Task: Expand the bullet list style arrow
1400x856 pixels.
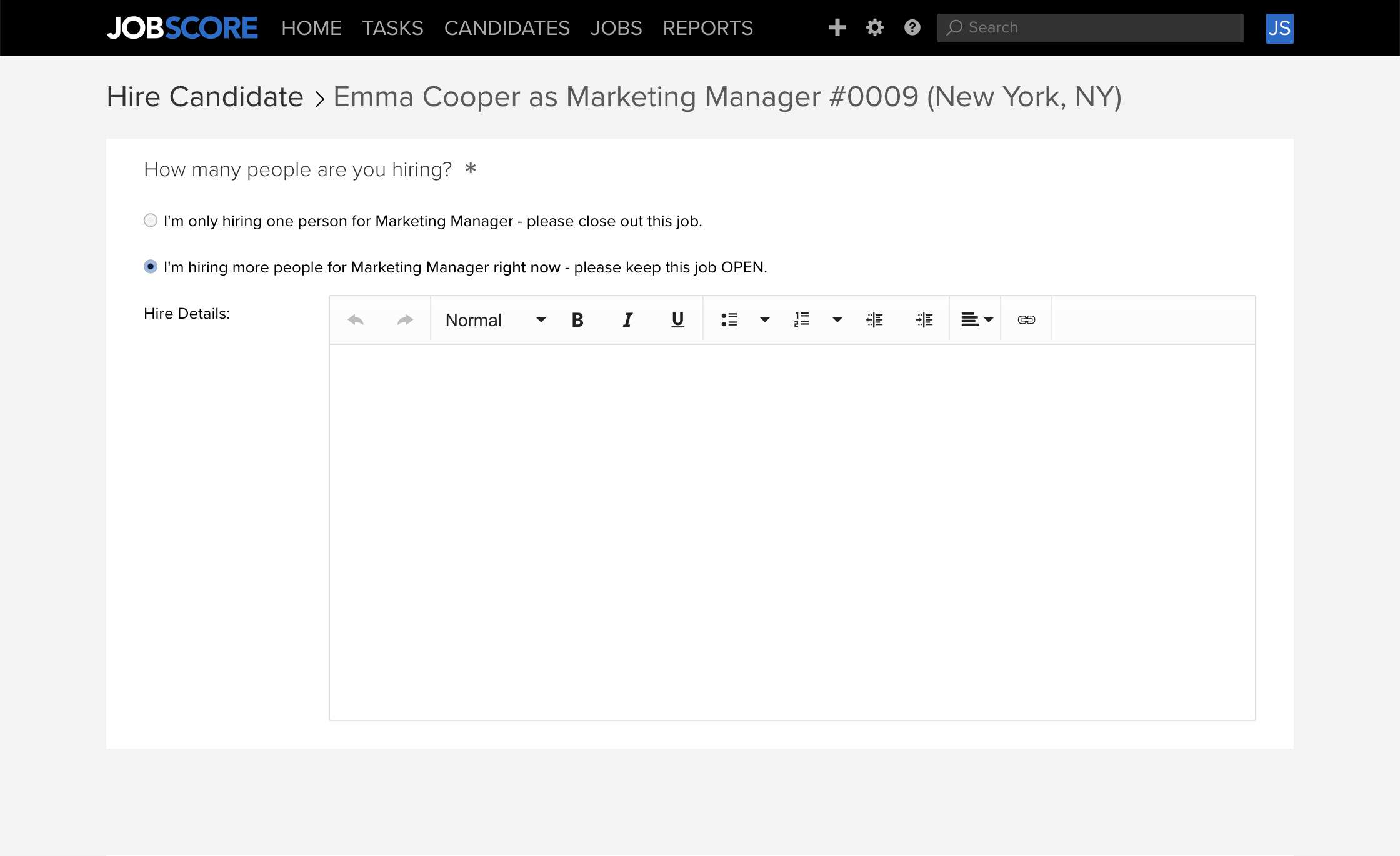Action: tap(764, 320)
